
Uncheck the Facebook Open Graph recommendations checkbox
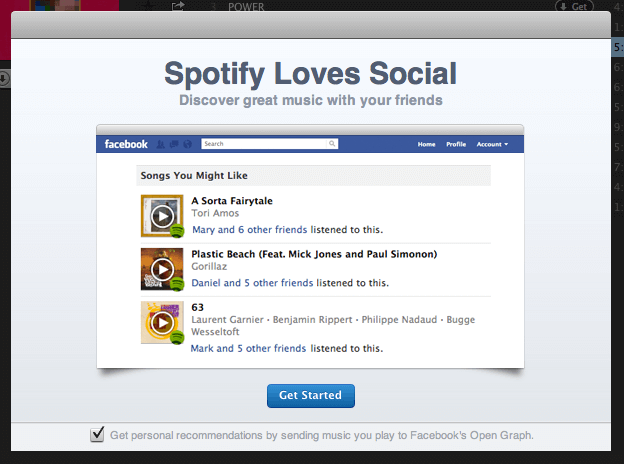click(x=97, y=434)
